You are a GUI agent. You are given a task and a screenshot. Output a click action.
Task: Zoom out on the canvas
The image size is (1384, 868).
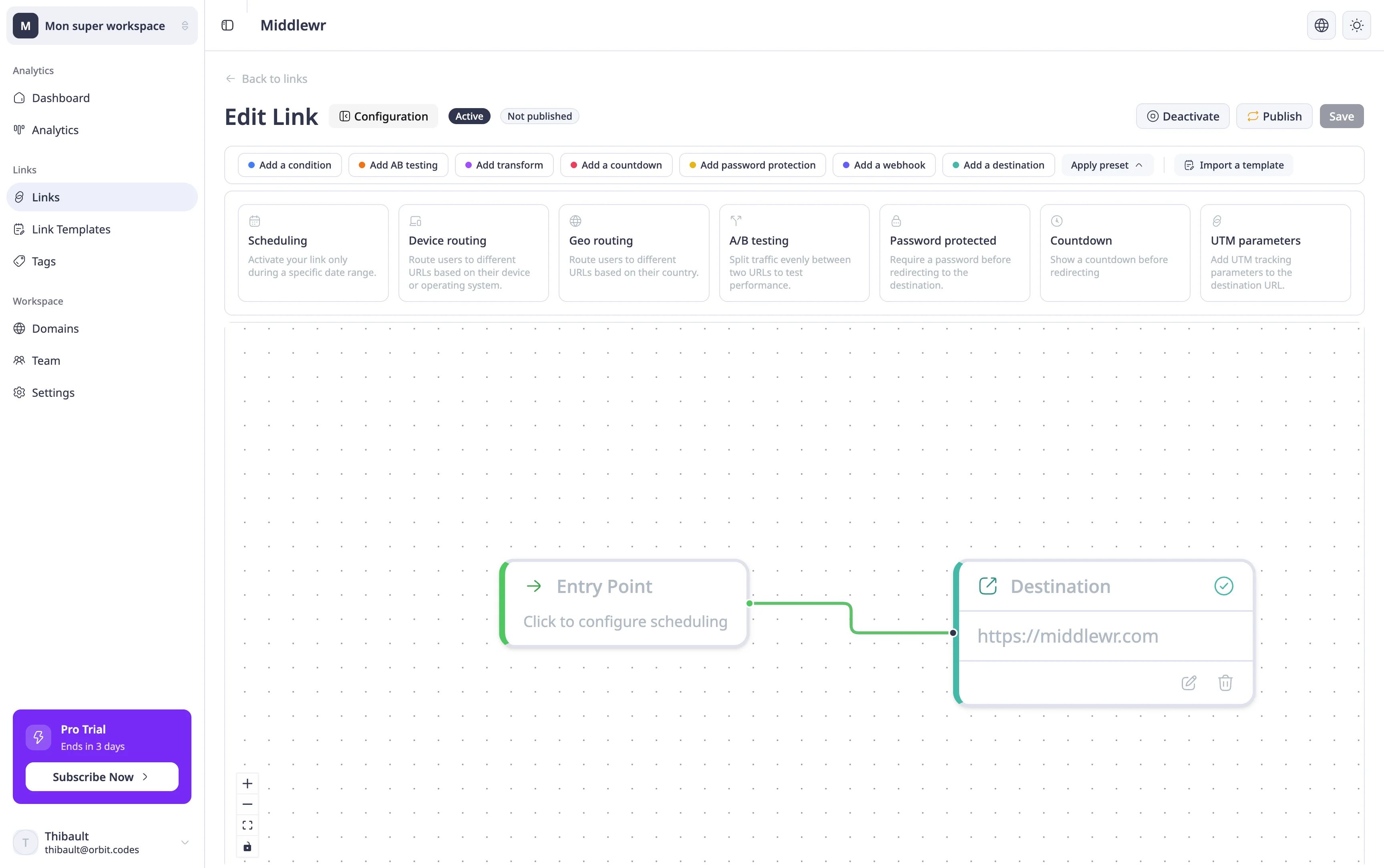click(247, 804)
